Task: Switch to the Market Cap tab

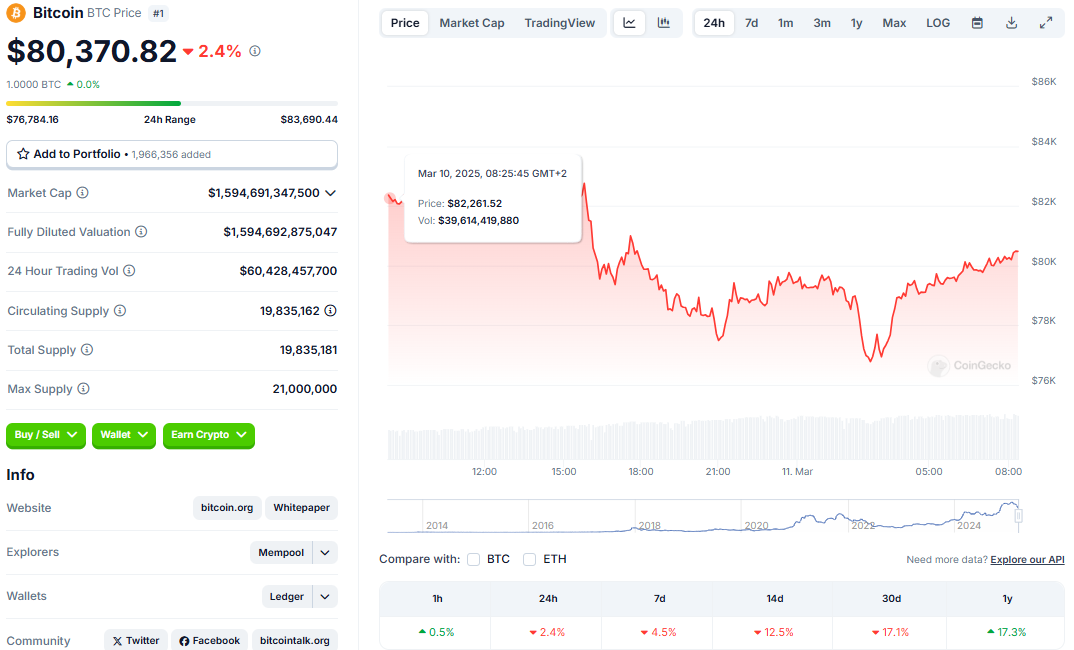Action: pos(472,23)
